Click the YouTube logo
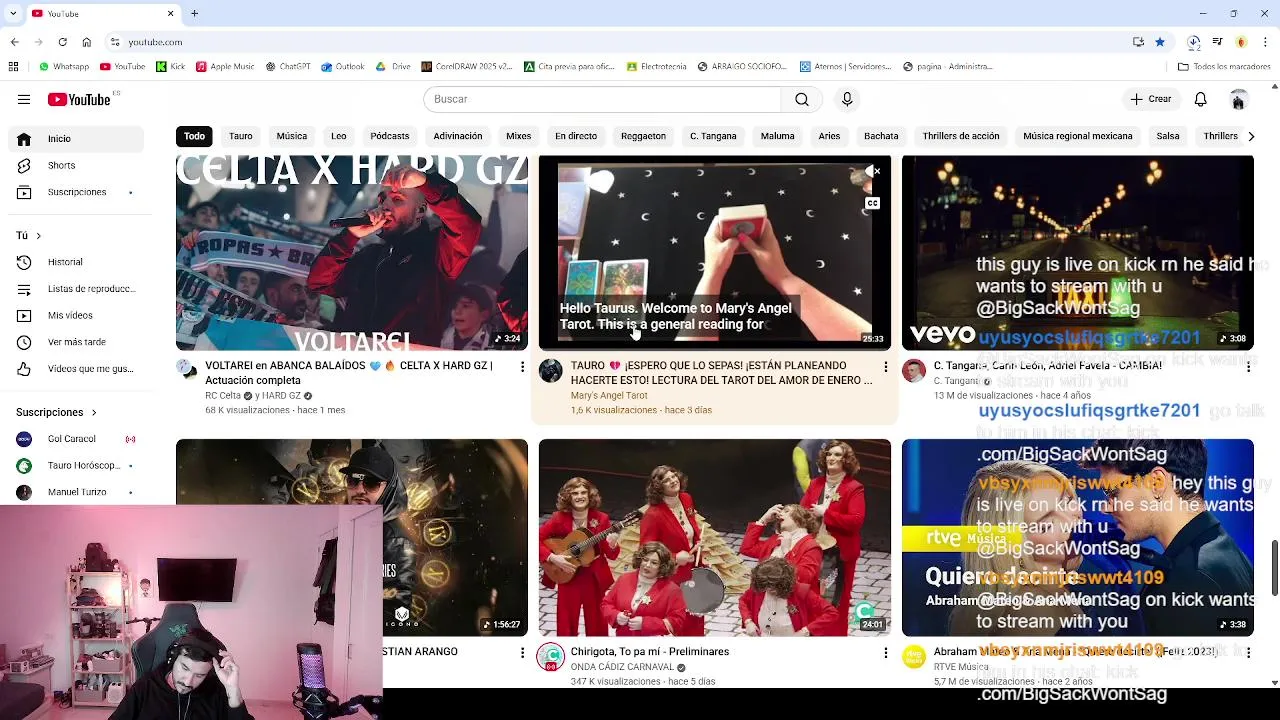Viewport: 1280px width, 720px height. click(79, 99)
